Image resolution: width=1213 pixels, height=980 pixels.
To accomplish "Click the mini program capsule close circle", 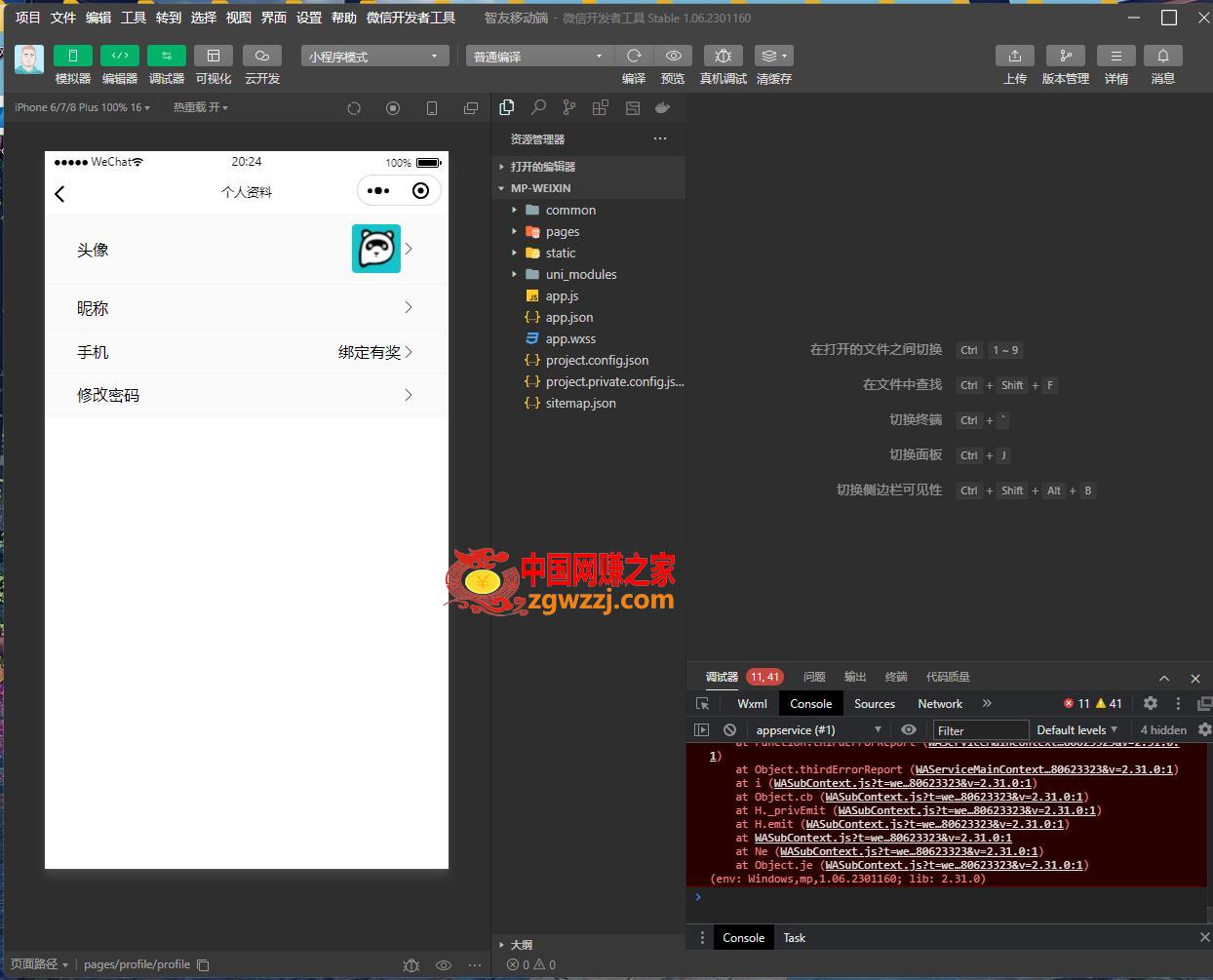I will [x=420, y=191].
